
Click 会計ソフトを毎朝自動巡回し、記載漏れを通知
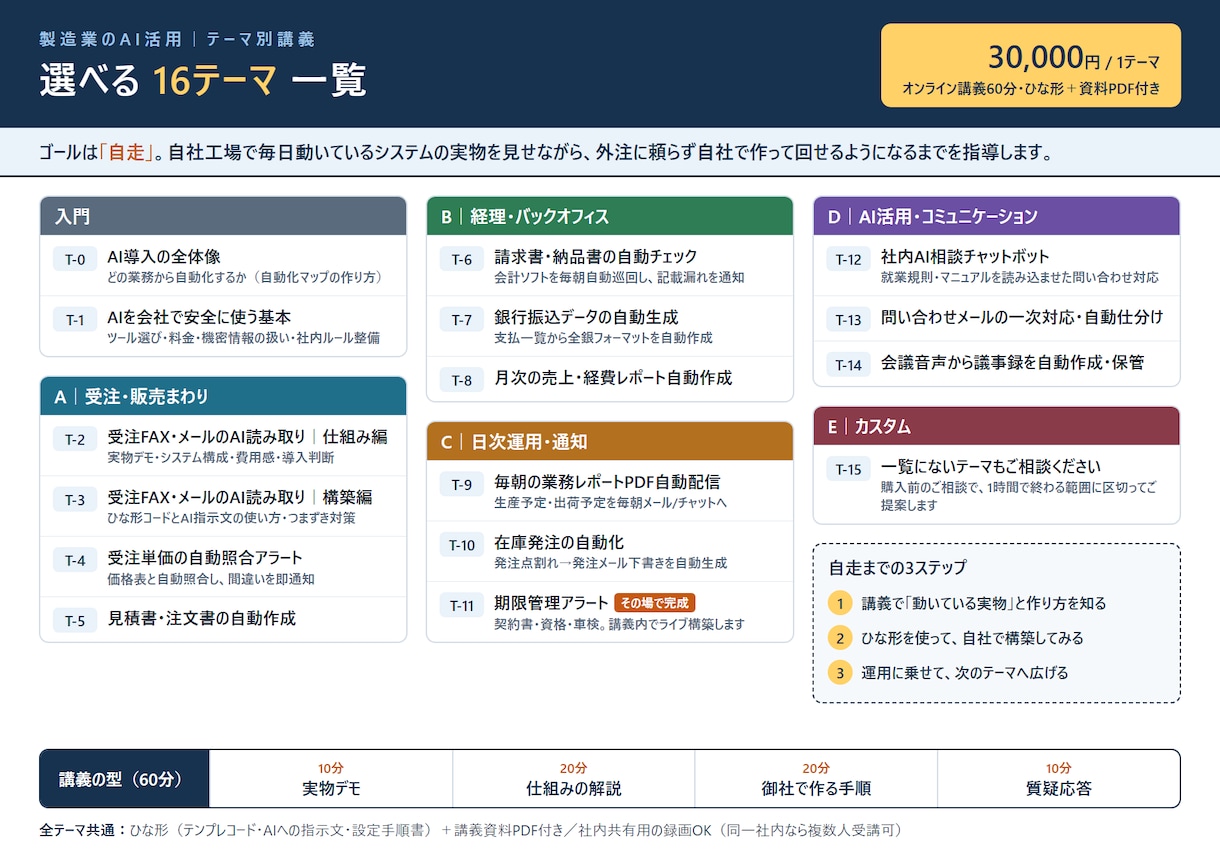tap(619, 278)
